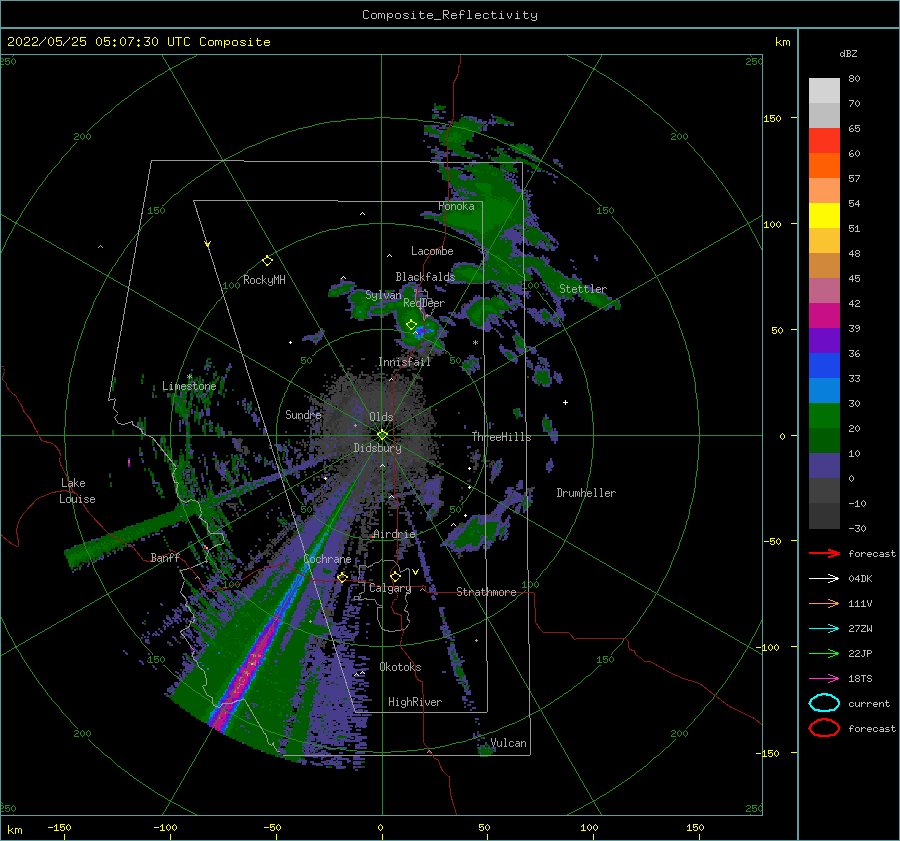Click the Vulcan label
Screen dimensions: 900x841
(x=508, y=743)
